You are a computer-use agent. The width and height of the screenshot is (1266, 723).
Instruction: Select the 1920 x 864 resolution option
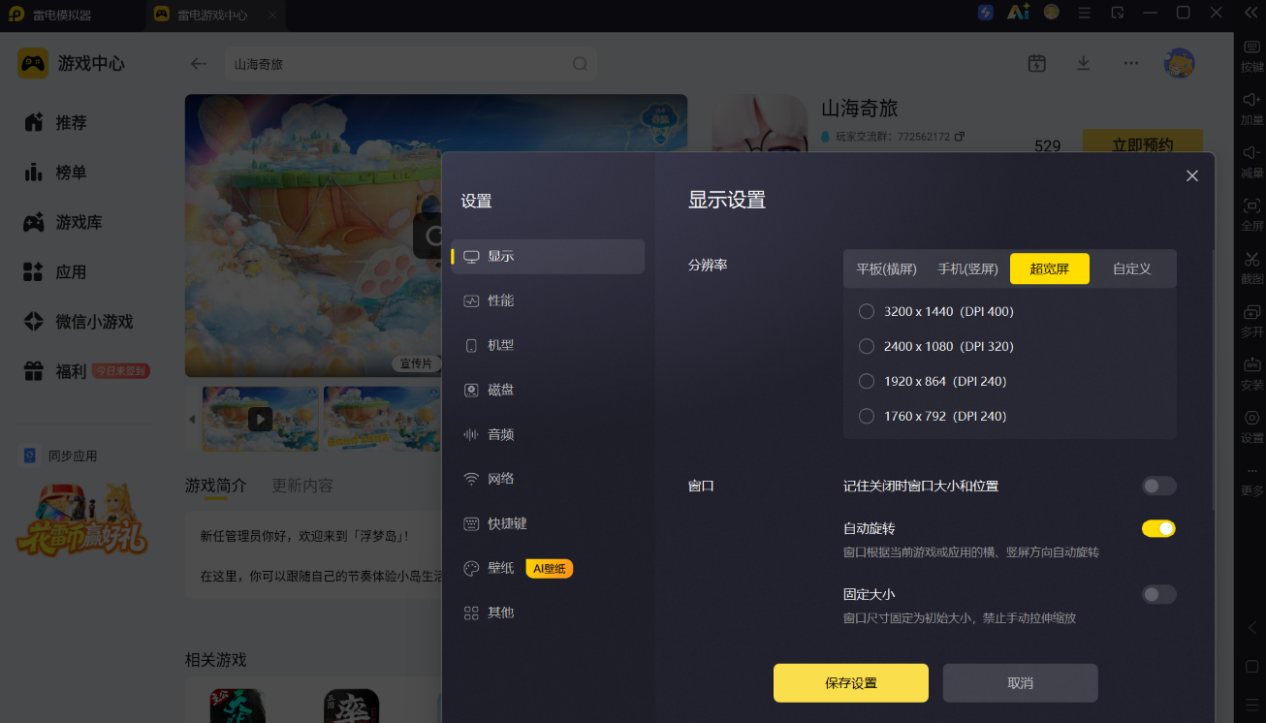(x=932, y=381)
